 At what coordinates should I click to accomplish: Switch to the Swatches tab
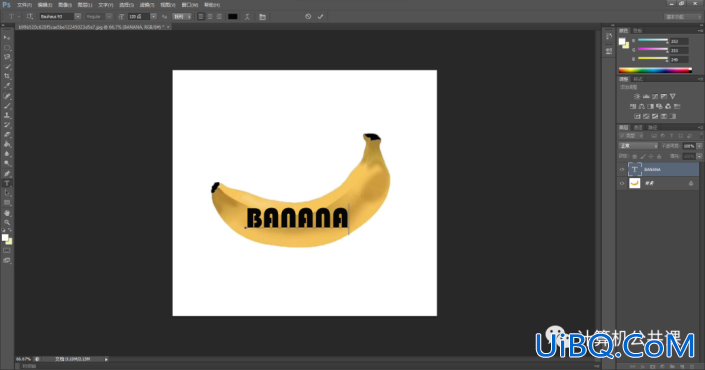638,31
